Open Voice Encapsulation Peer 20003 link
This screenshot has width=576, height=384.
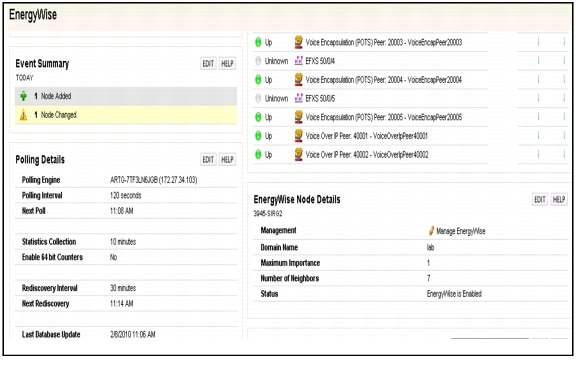click(384, 42)
